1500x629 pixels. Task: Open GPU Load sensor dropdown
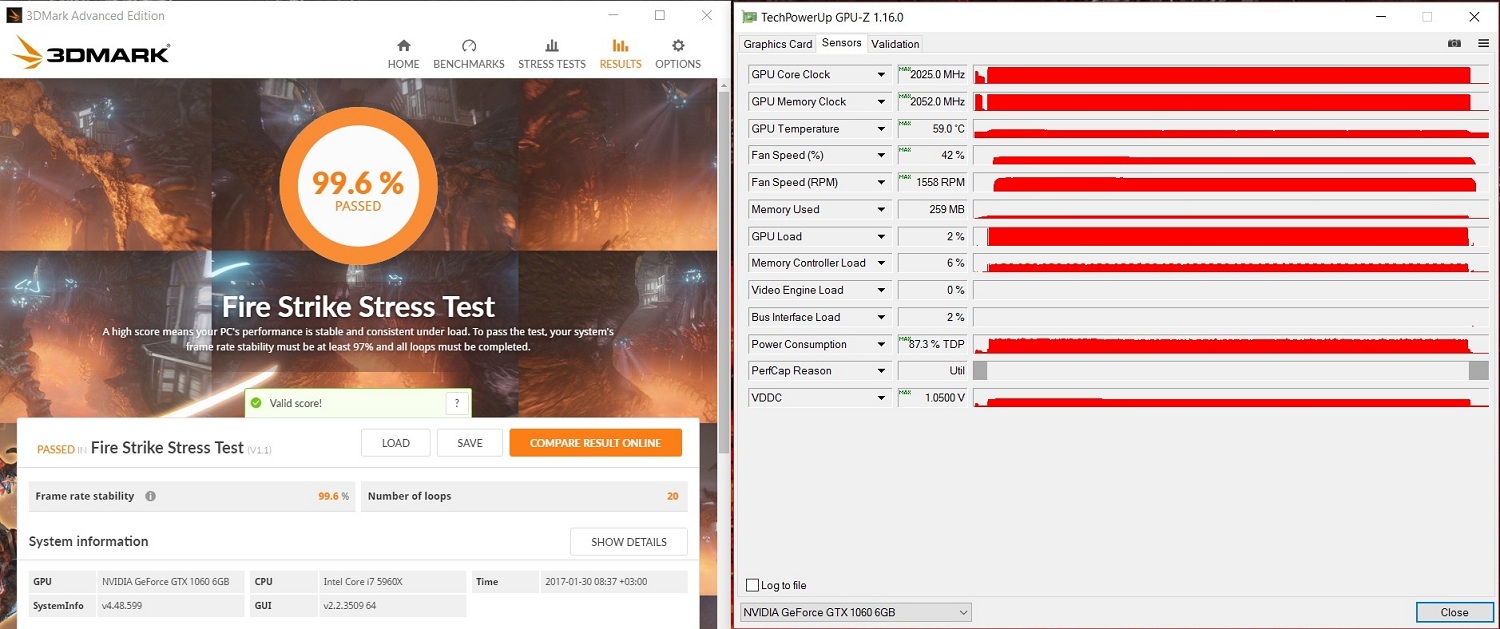[881, 237]
